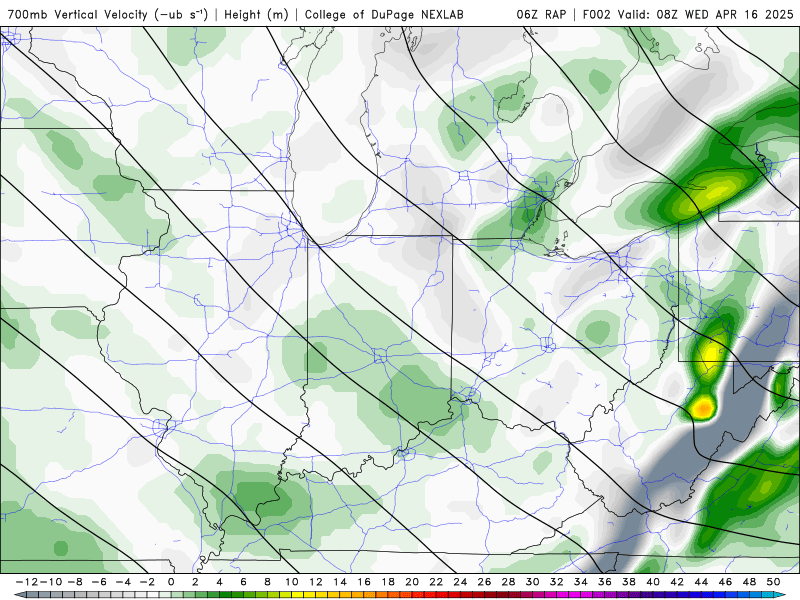
Task: Click the 4 label on color scale
Action: pyautogui.click(x=219, y=582)
